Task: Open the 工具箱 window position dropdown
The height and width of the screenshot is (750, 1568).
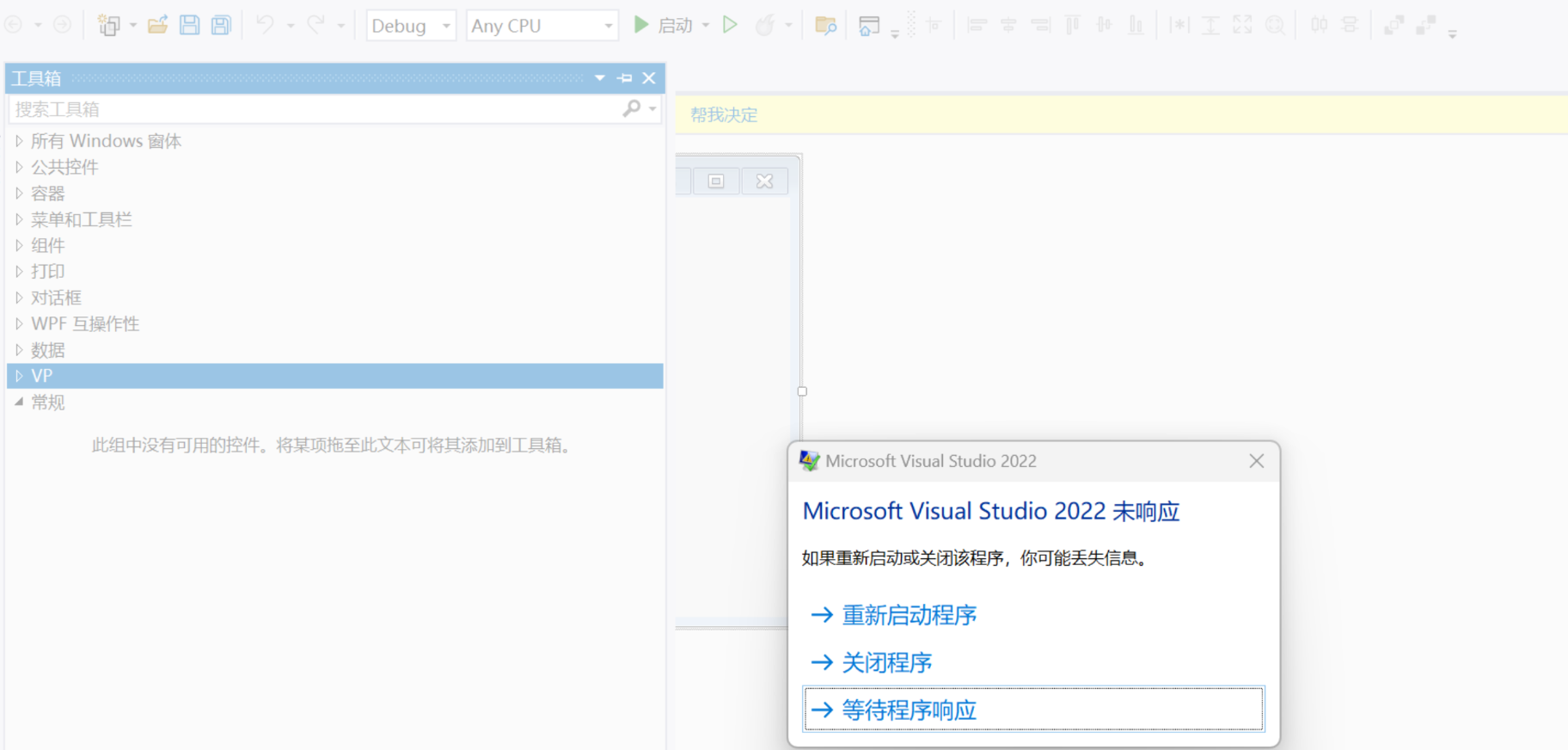Action: click(x=600, y=78)
